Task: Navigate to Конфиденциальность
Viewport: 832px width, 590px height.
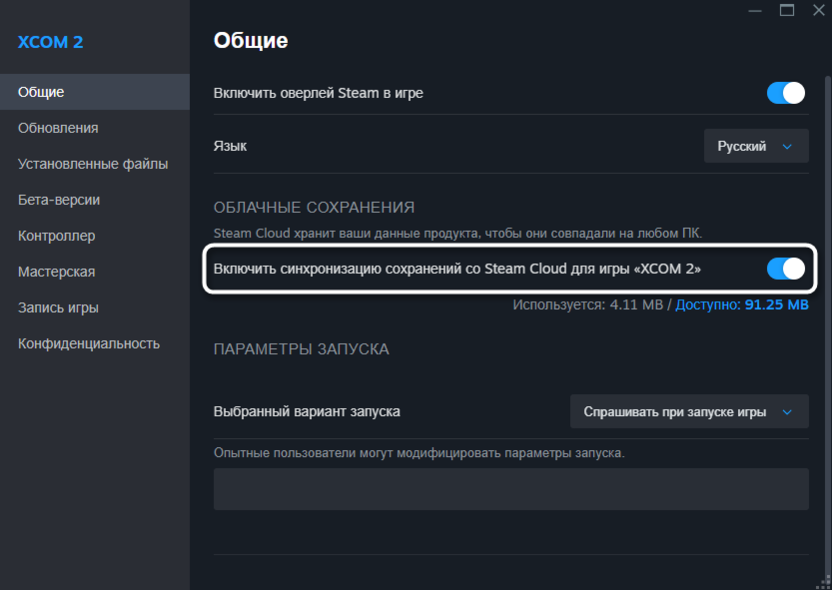Action: coord(89,344)
